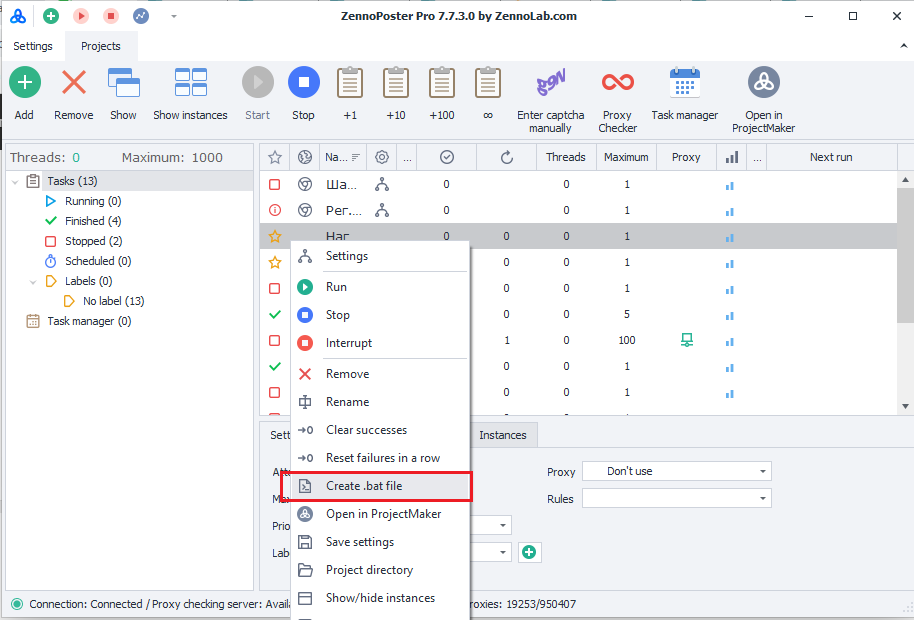Click the star column header icon
Image resolution: width=914 pixels, height=620 pixels.
point(275,157)
